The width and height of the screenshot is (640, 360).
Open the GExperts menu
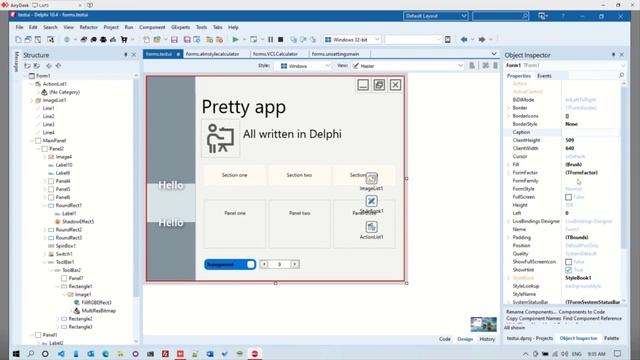coord(180,27)
